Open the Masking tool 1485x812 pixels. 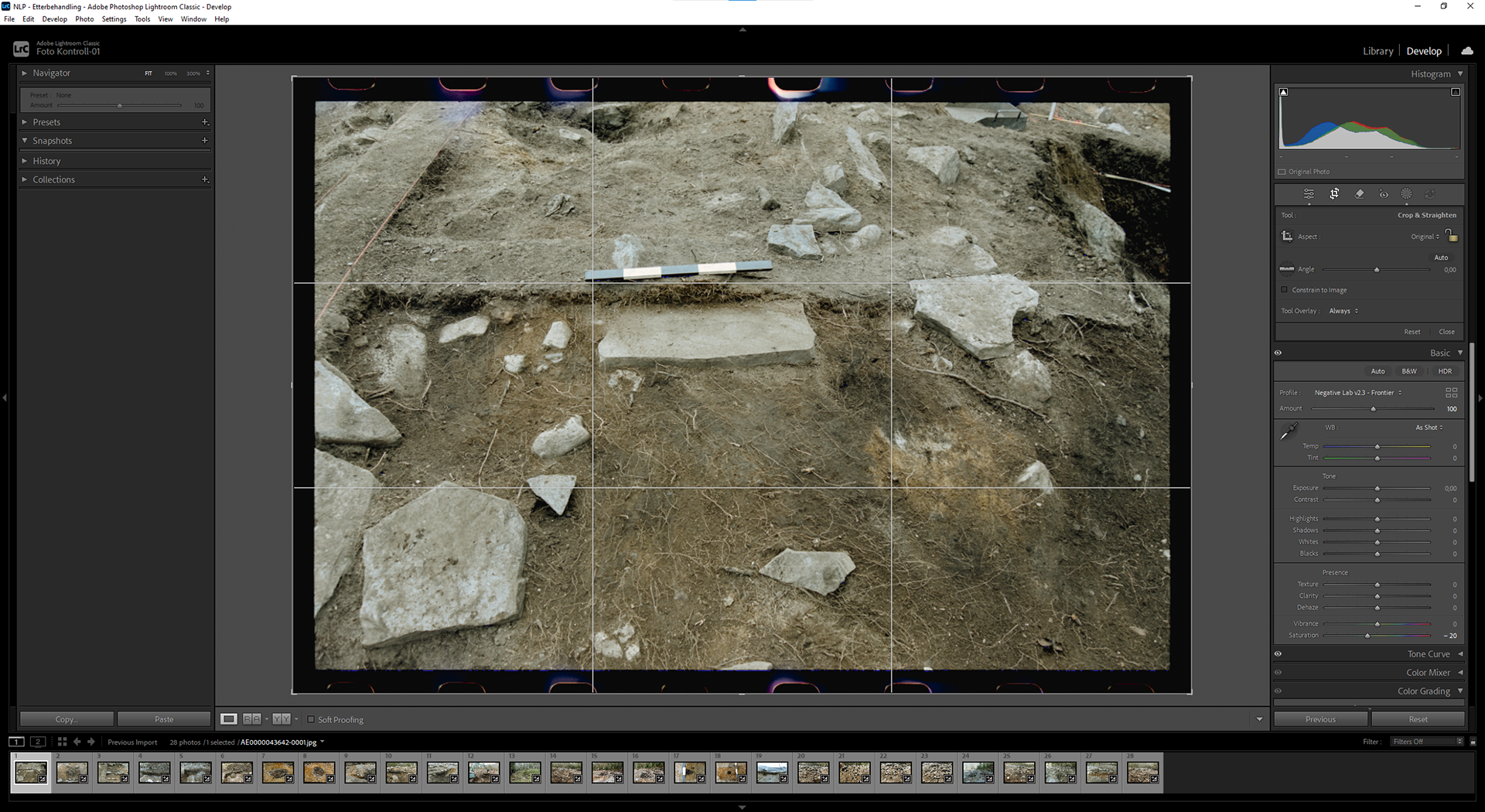1407,194
